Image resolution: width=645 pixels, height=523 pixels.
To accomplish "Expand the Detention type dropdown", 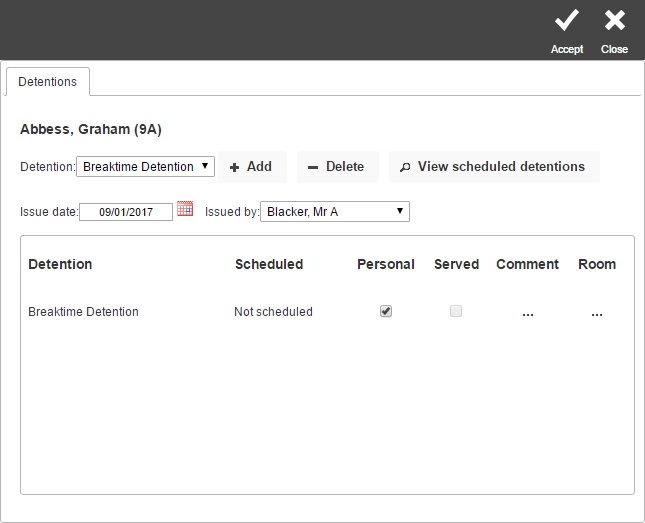I will coord(145,167).
